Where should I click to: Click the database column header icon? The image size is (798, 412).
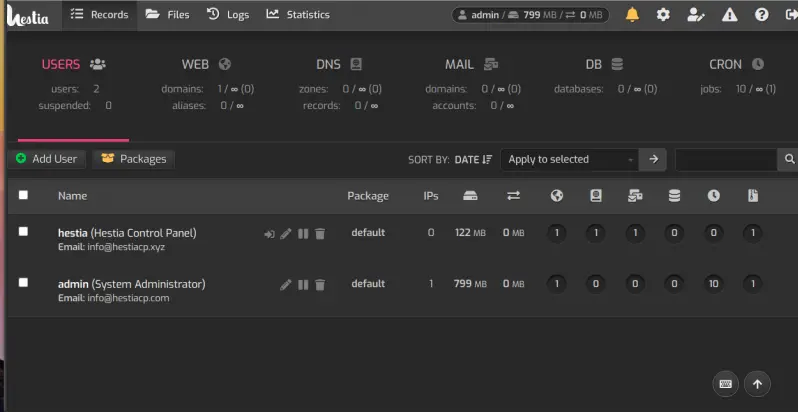tap(674, 196)
